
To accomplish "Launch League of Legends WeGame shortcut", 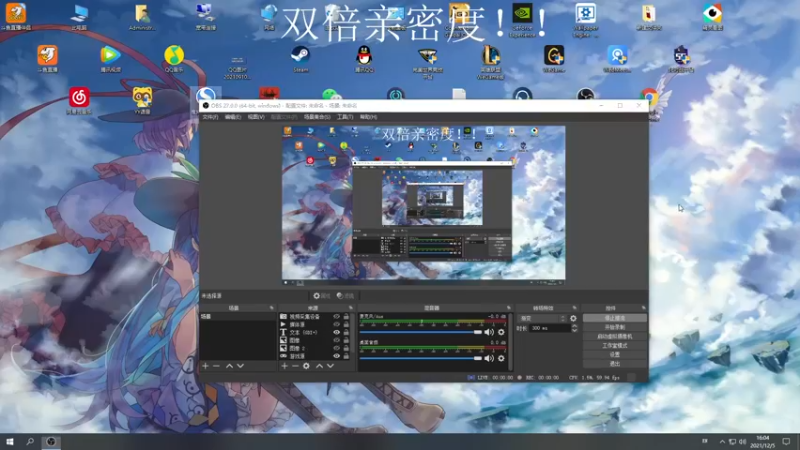I will click(490, 60).
